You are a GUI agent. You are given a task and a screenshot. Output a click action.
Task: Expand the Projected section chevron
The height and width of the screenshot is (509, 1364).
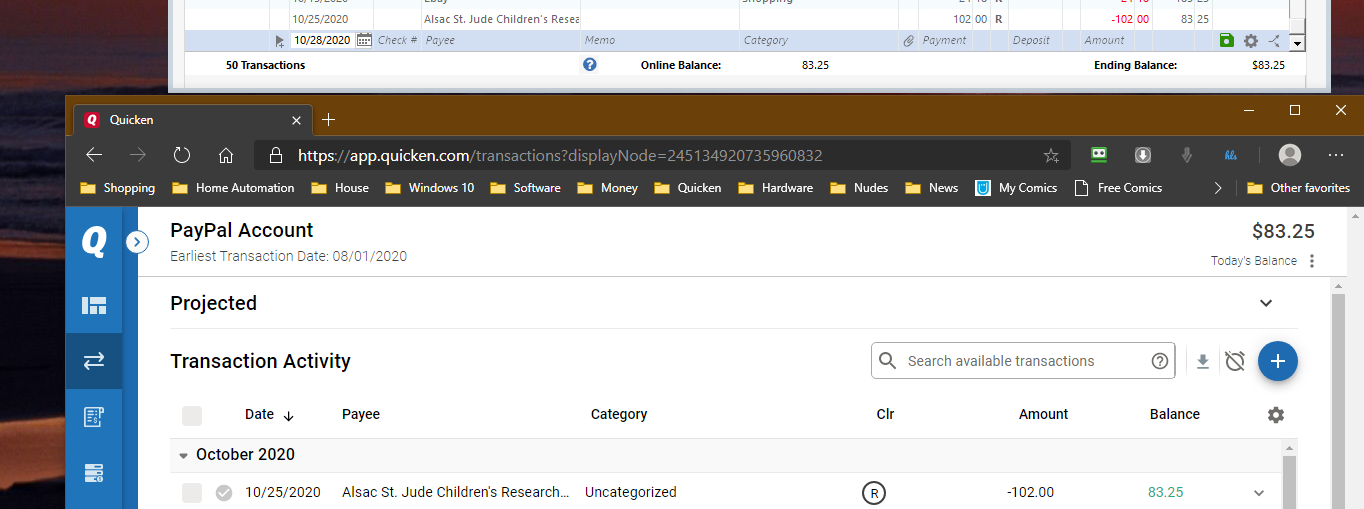[x=1266, y=303]
